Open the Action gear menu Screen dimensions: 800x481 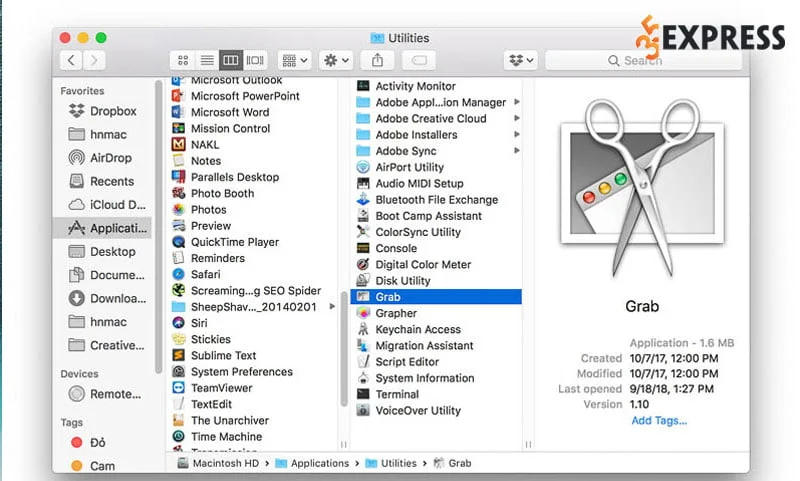pyautogui.click(x=336, y=61)
